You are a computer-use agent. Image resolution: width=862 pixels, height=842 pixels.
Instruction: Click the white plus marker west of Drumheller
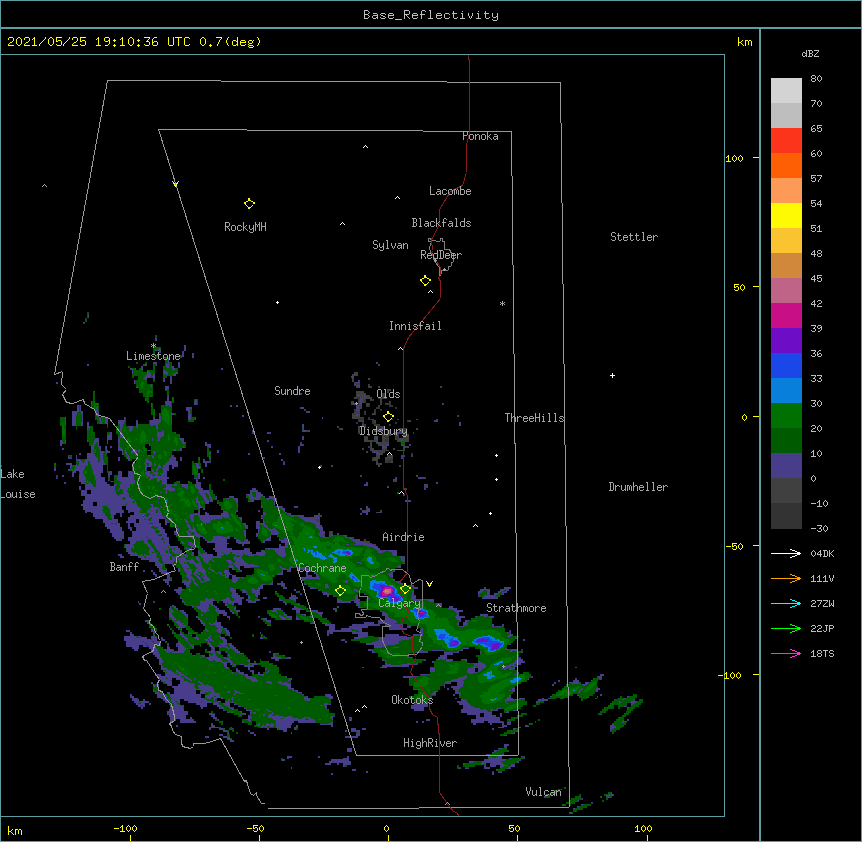(612, 375)
